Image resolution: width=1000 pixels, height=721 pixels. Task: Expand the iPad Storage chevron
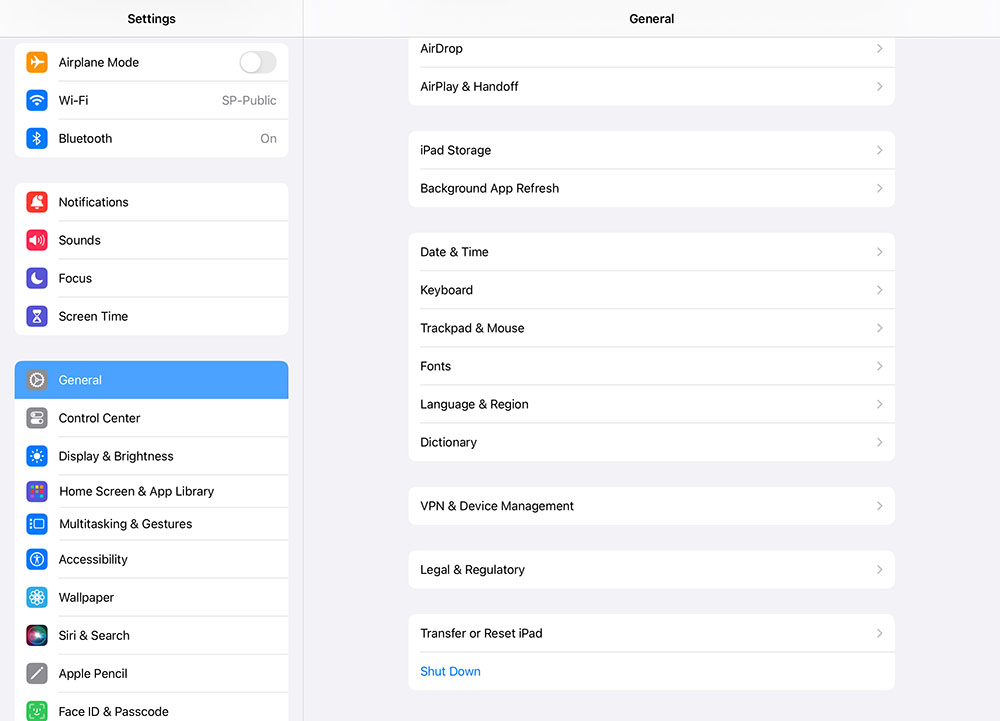(879, 150)
